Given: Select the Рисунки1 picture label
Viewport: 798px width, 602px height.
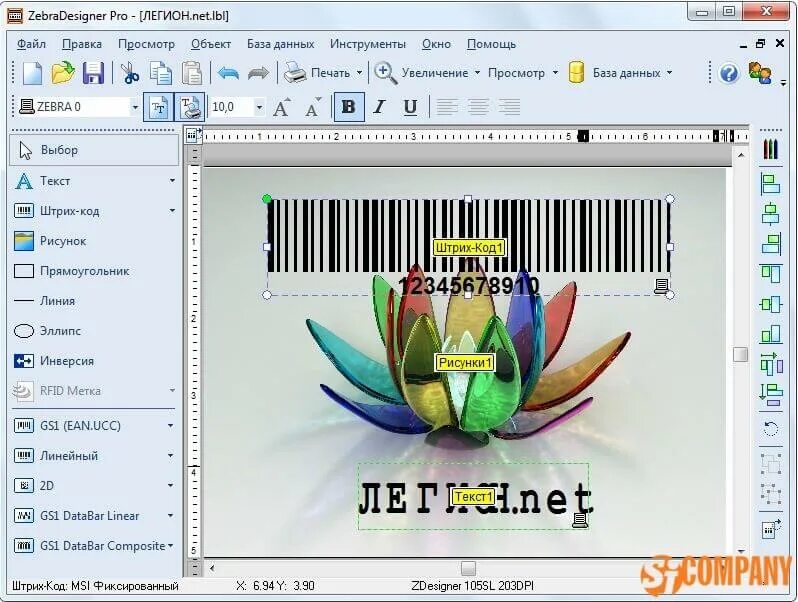Looking at the screenshot, I should click(x=465, y=362).
